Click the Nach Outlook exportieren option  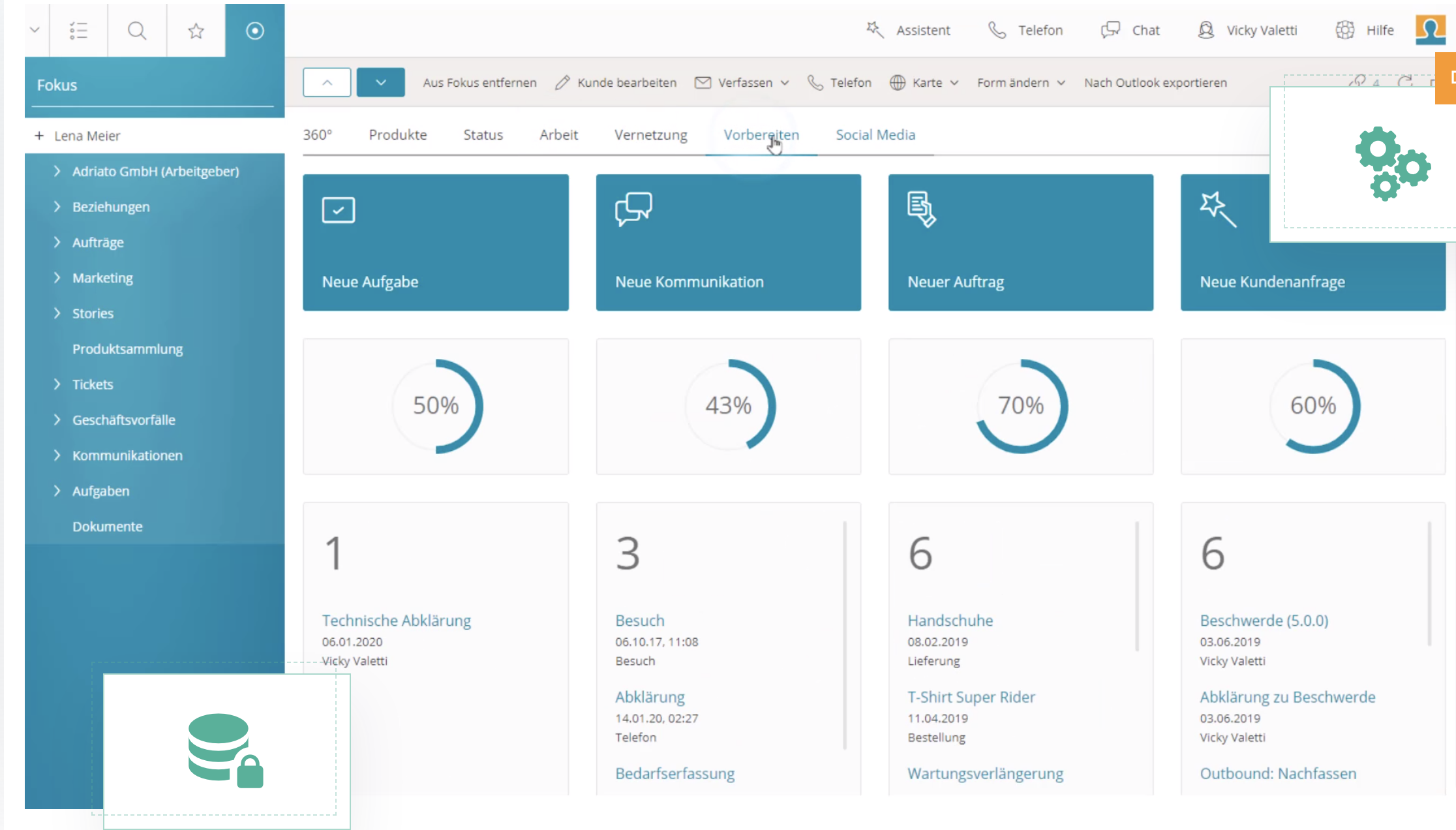(1155, 82)
